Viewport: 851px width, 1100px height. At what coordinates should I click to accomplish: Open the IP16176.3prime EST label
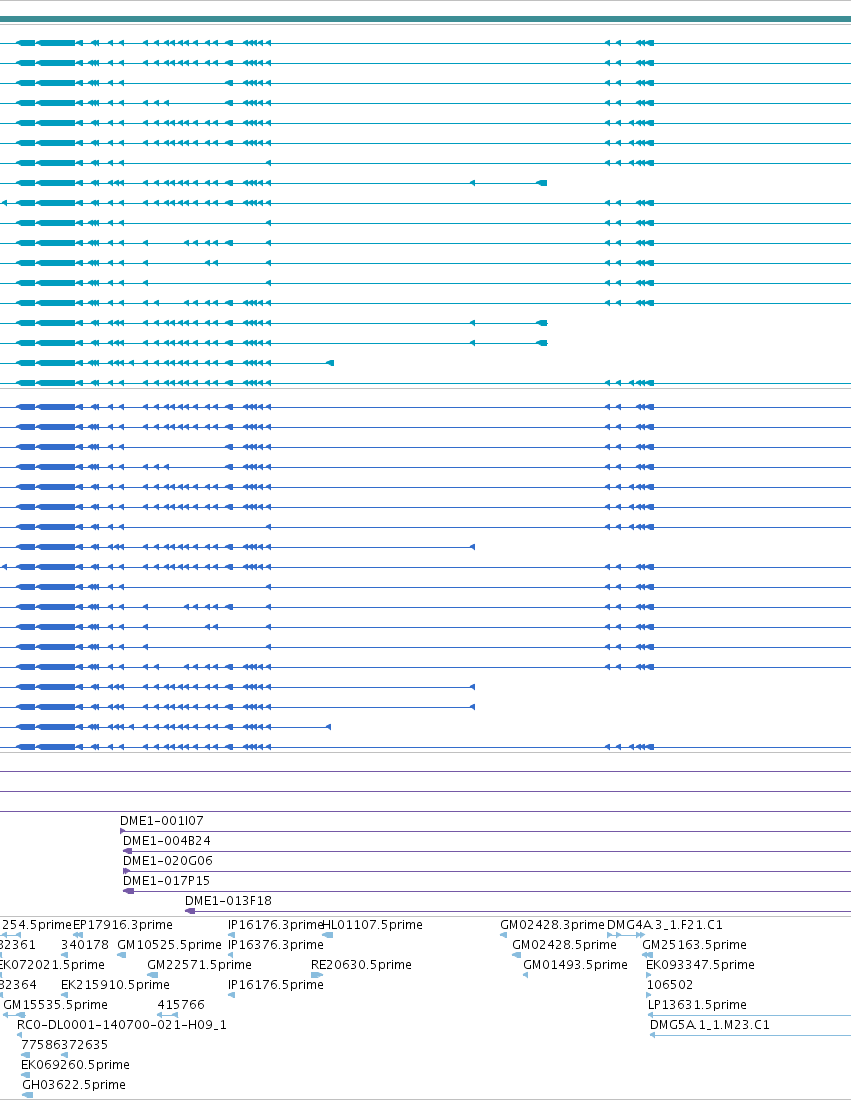tap(276, 925)
